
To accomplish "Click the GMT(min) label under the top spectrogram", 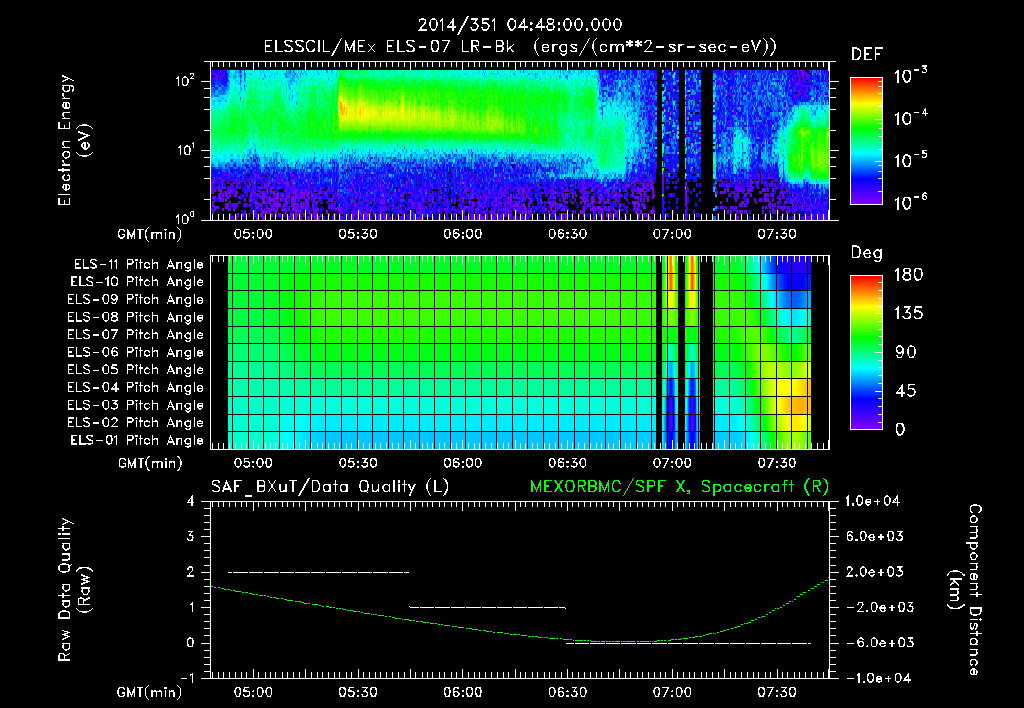I will point(150,234).
